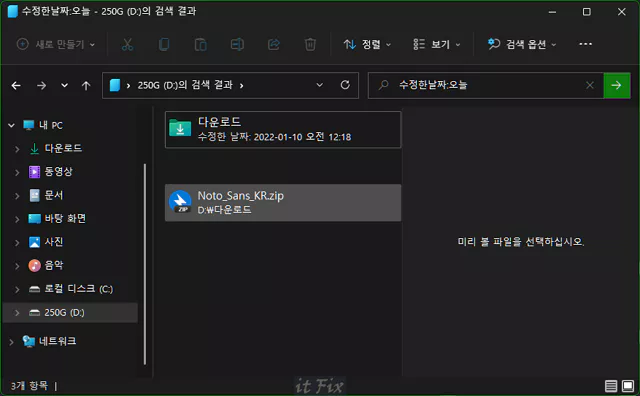
Task: Go forward with the right arrow
Action: coord(41,85)
